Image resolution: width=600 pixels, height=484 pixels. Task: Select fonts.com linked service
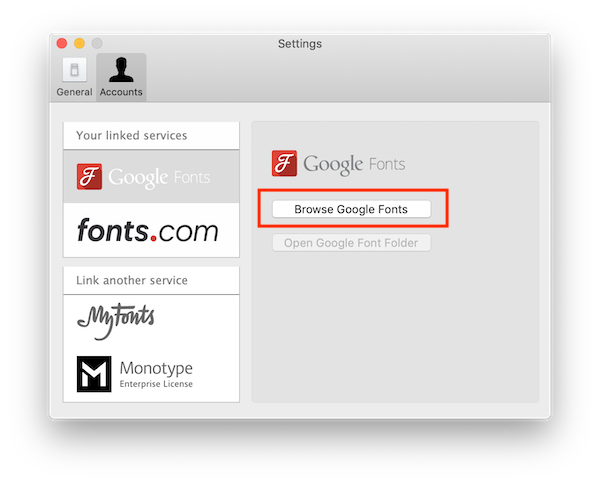pos(151,230)
